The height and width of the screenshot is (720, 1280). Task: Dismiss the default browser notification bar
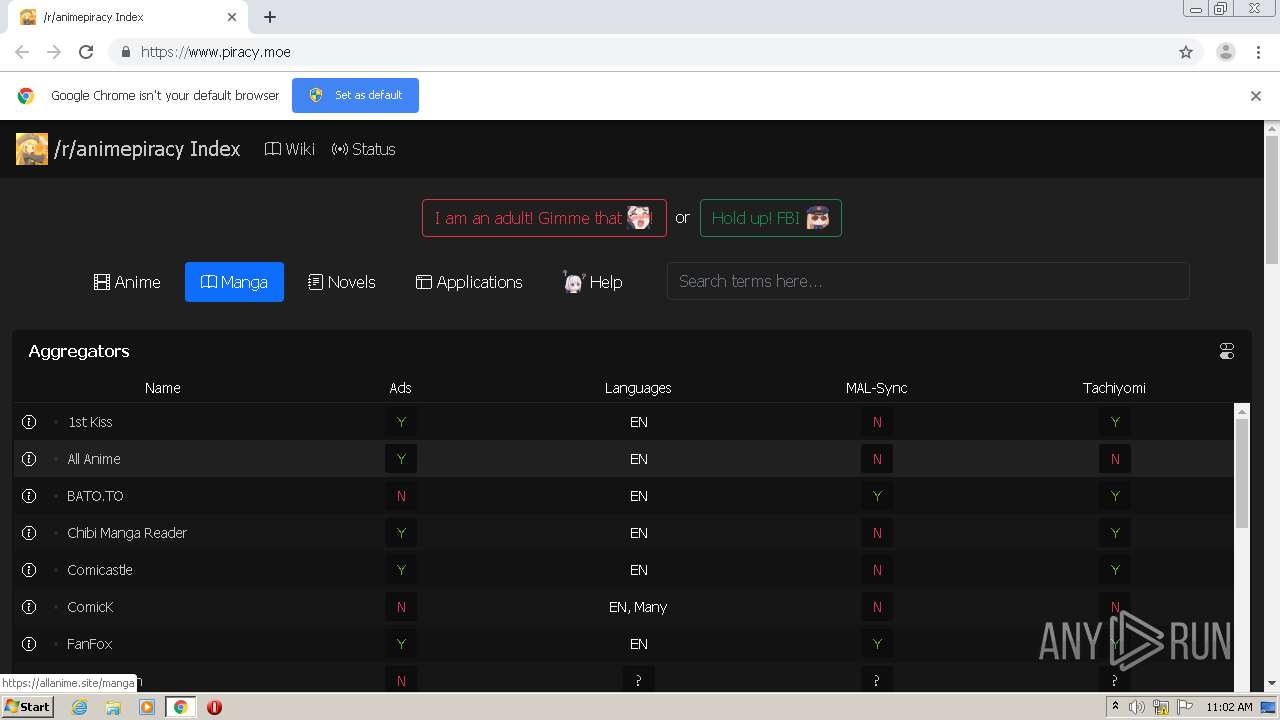point(1256,96)
